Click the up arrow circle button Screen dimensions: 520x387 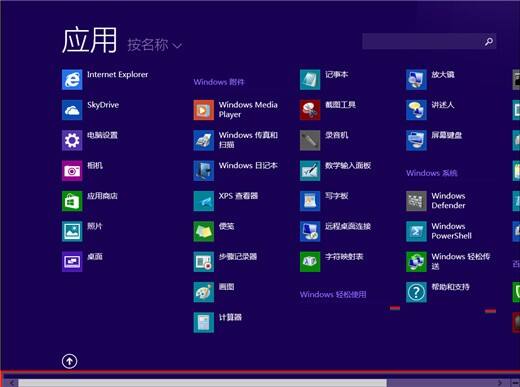(x=69, y=361)
